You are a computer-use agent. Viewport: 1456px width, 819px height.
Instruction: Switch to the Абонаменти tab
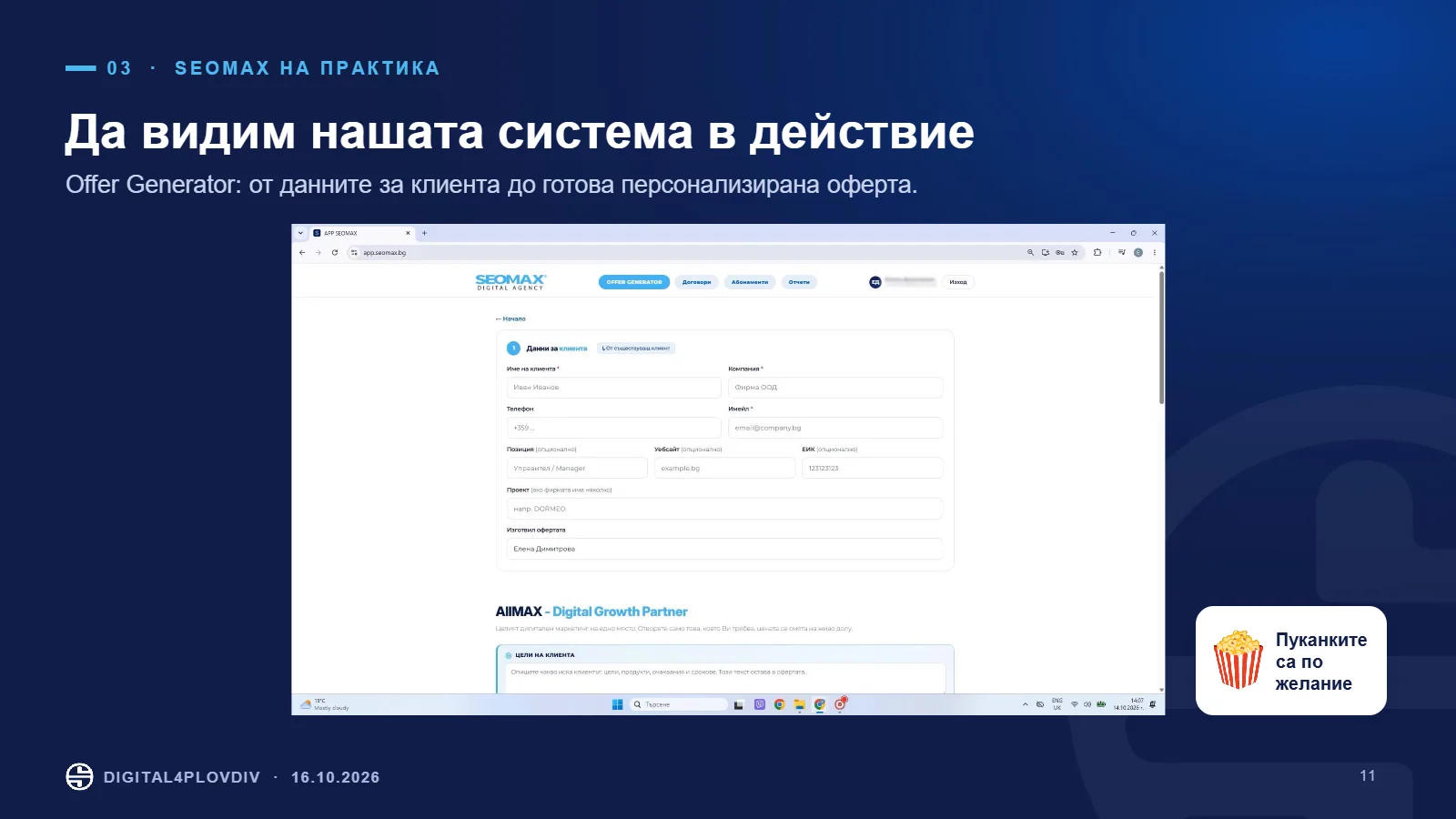(750, 282)
